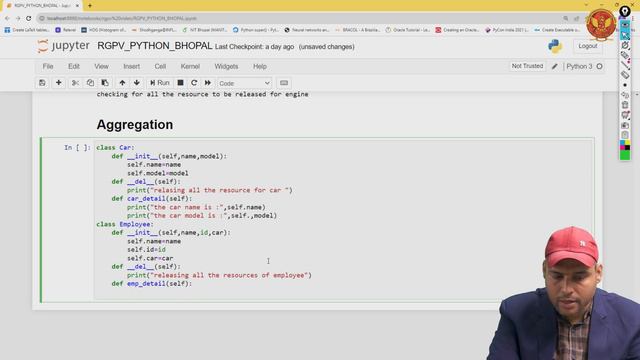This screenshot has height=360, width=640.
Task: Click the trash clear icon in annotation toolbar
Action: click(625, 105)
